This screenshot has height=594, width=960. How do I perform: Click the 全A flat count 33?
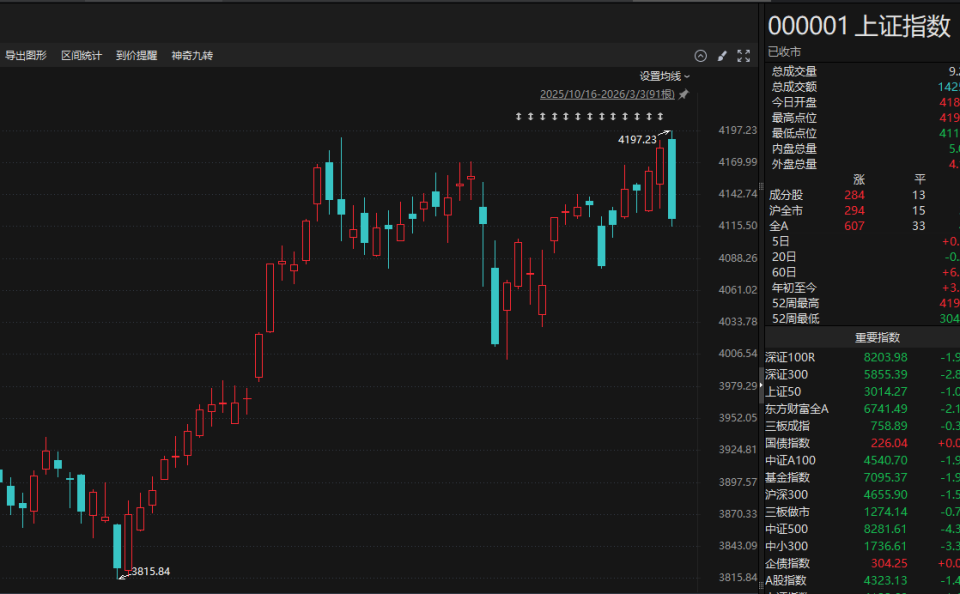(x=918, y=226)
